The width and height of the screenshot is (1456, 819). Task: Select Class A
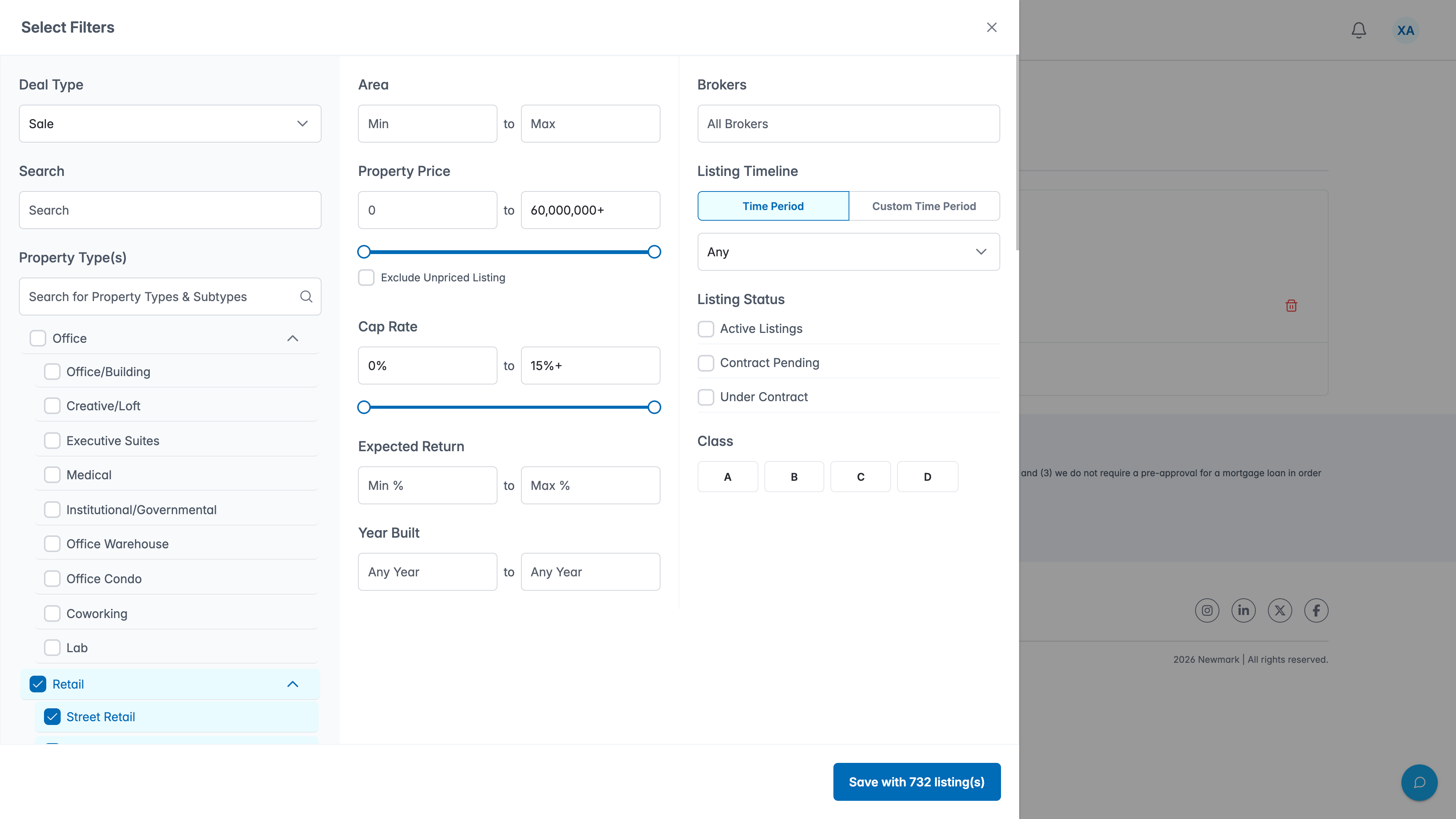(728, 477)
